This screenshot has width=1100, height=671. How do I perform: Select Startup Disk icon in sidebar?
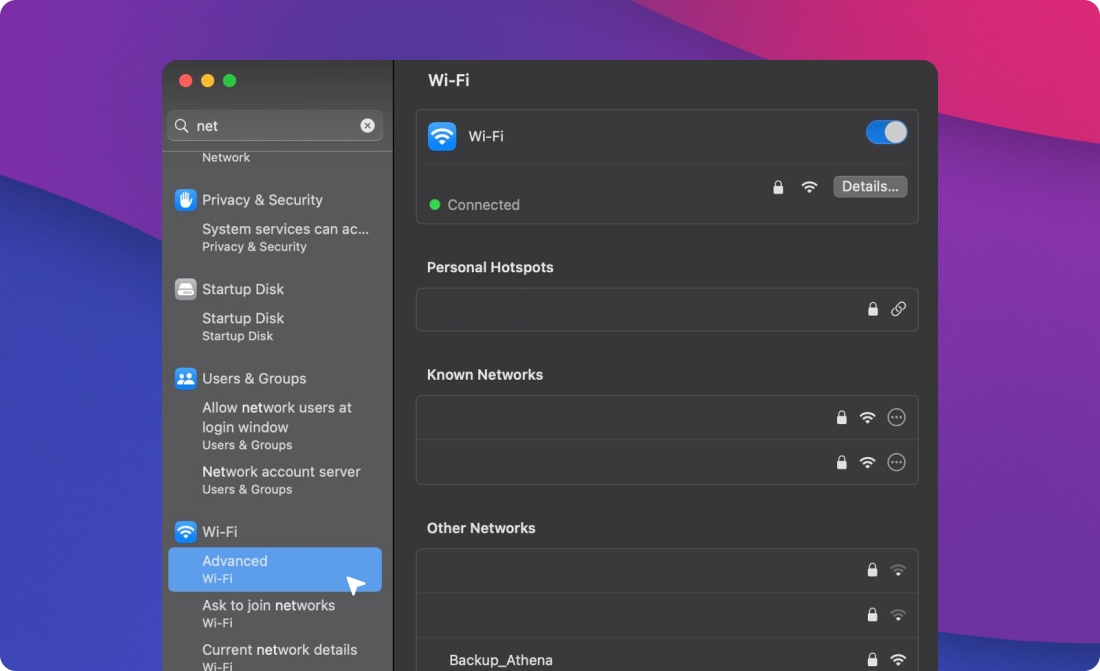[x=186, y=289]
